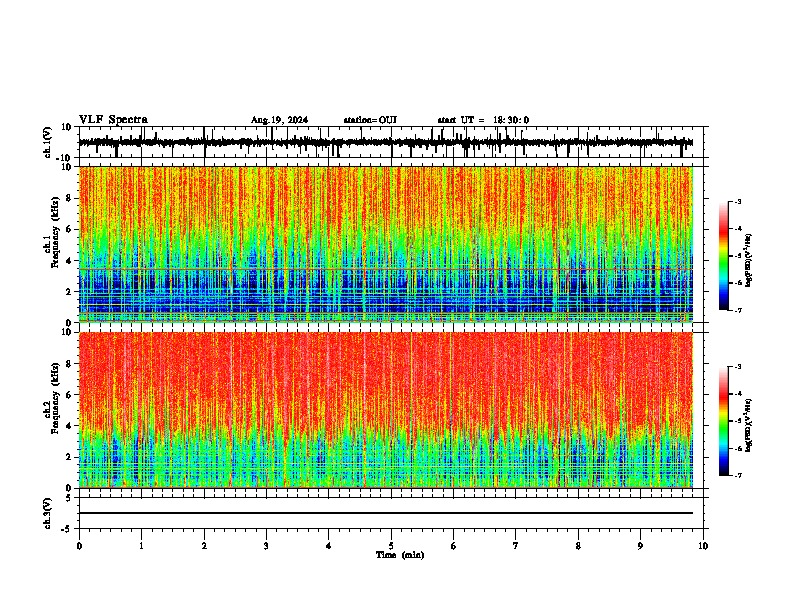Click the "ch.1(V)" waveform axis label
Screen dimensions: 792x612
point(48,142)
